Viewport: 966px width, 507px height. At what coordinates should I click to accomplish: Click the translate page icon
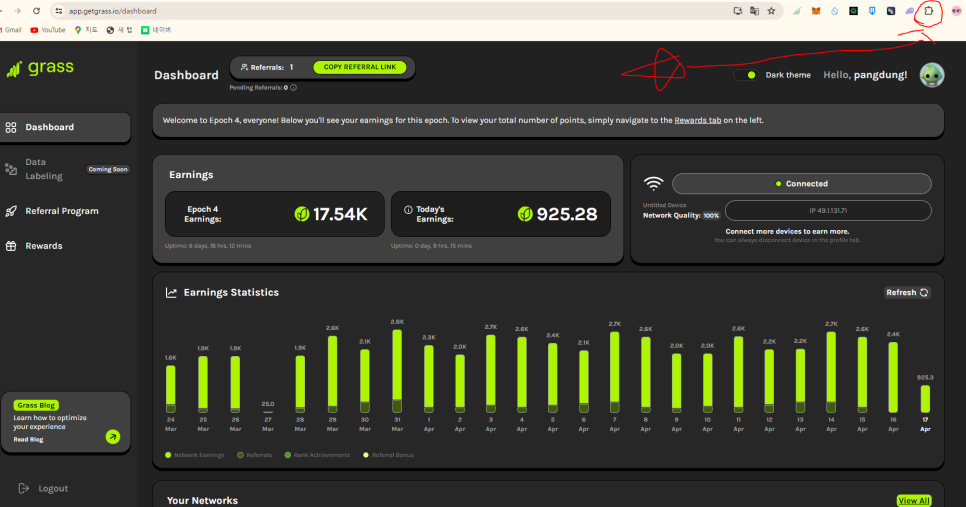click(754, 11)
